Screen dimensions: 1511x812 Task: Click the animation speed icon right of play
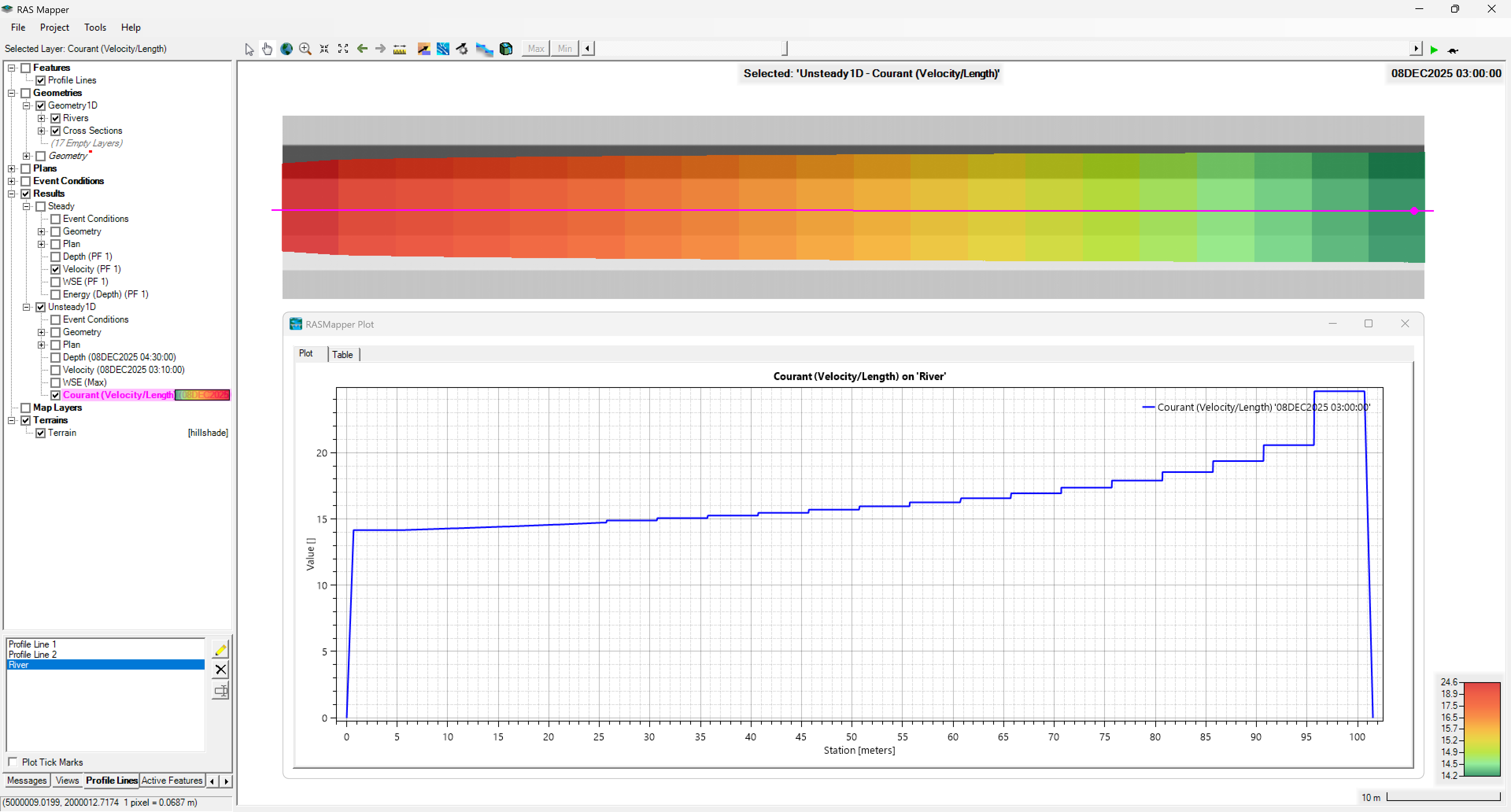[x=1453, y=51]
